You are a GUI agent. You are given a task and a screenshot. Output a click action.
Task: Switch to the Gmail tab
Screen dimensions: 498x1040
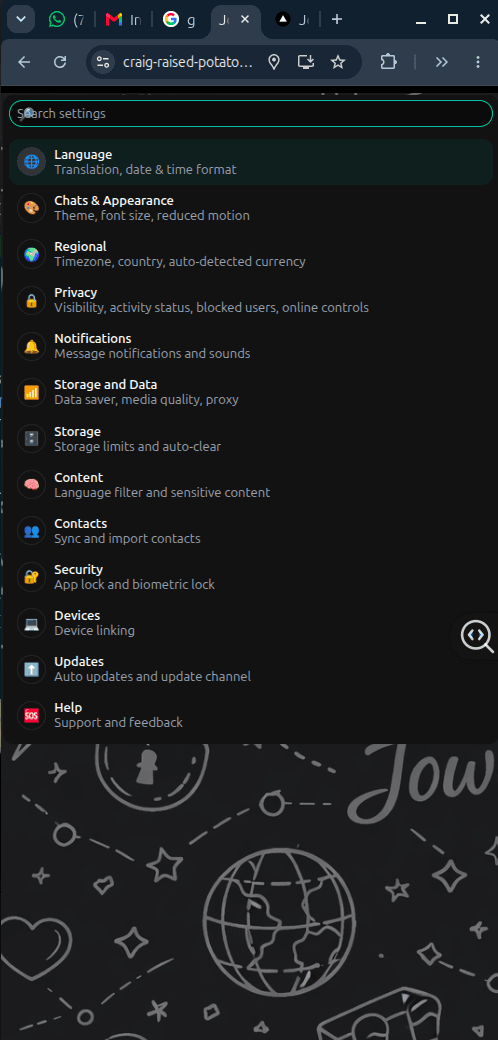(123, 20)
